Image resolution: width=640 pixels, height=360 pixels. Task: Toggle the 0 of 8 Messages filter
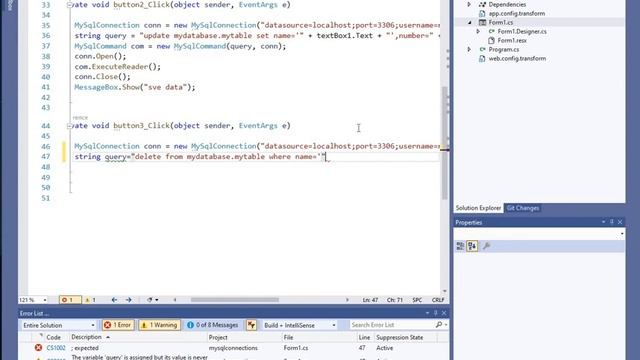pos(213,325)
